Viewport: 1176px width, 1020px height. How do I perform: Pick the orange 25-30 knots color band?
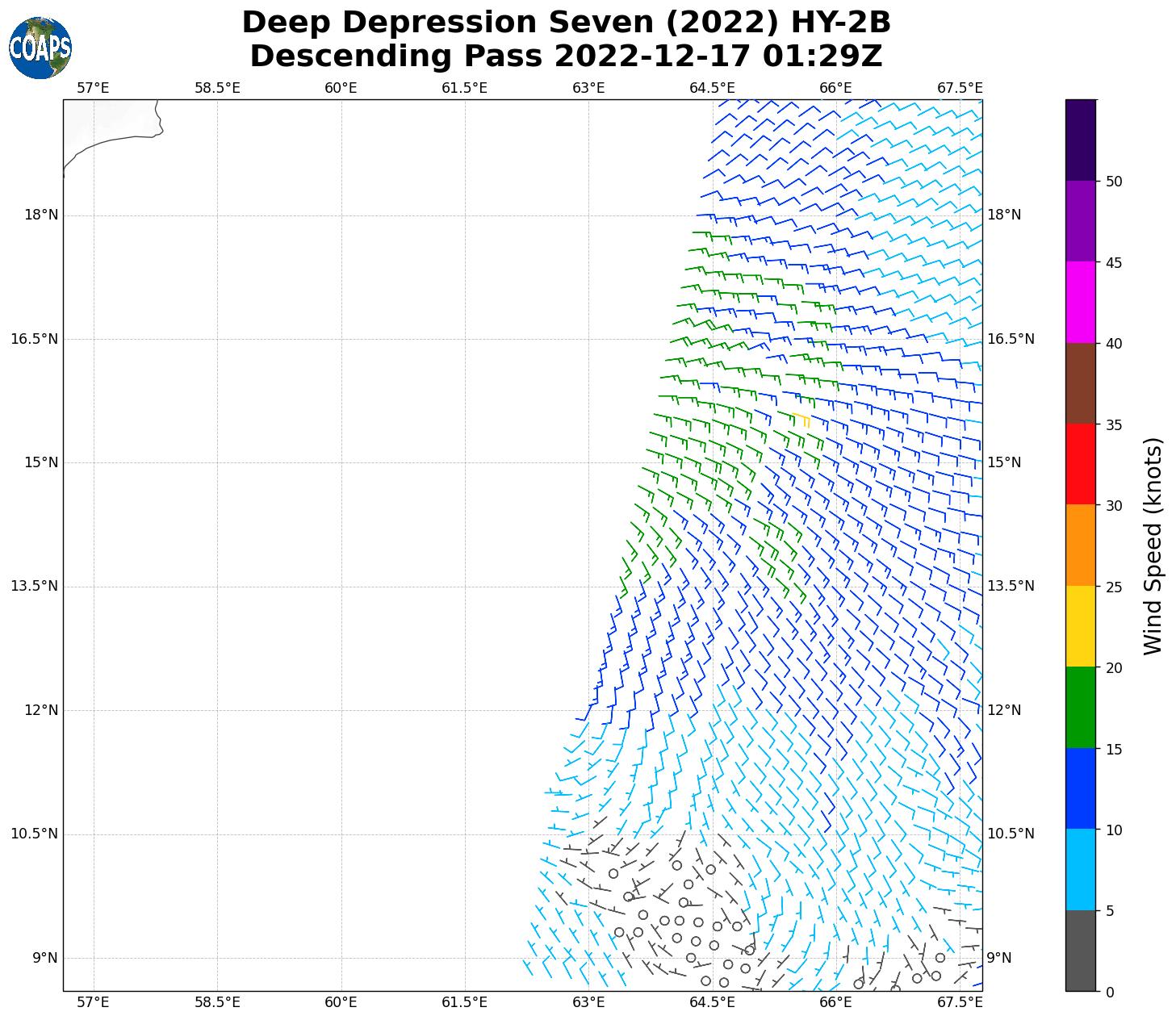[1080, 545]
